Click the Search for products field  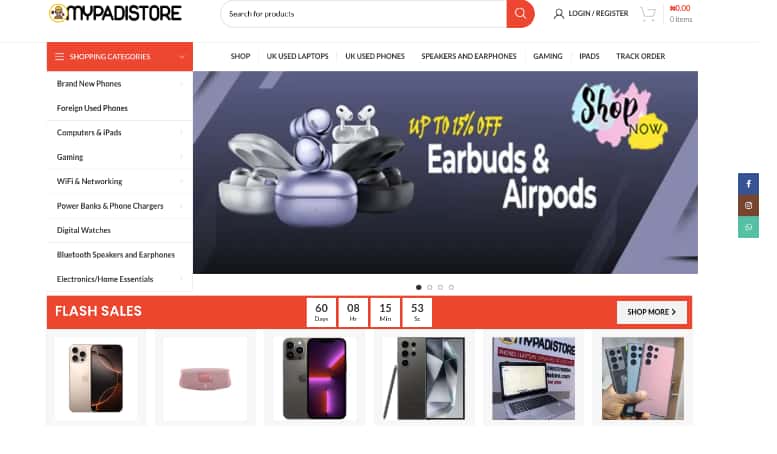[x=364, y=14]
